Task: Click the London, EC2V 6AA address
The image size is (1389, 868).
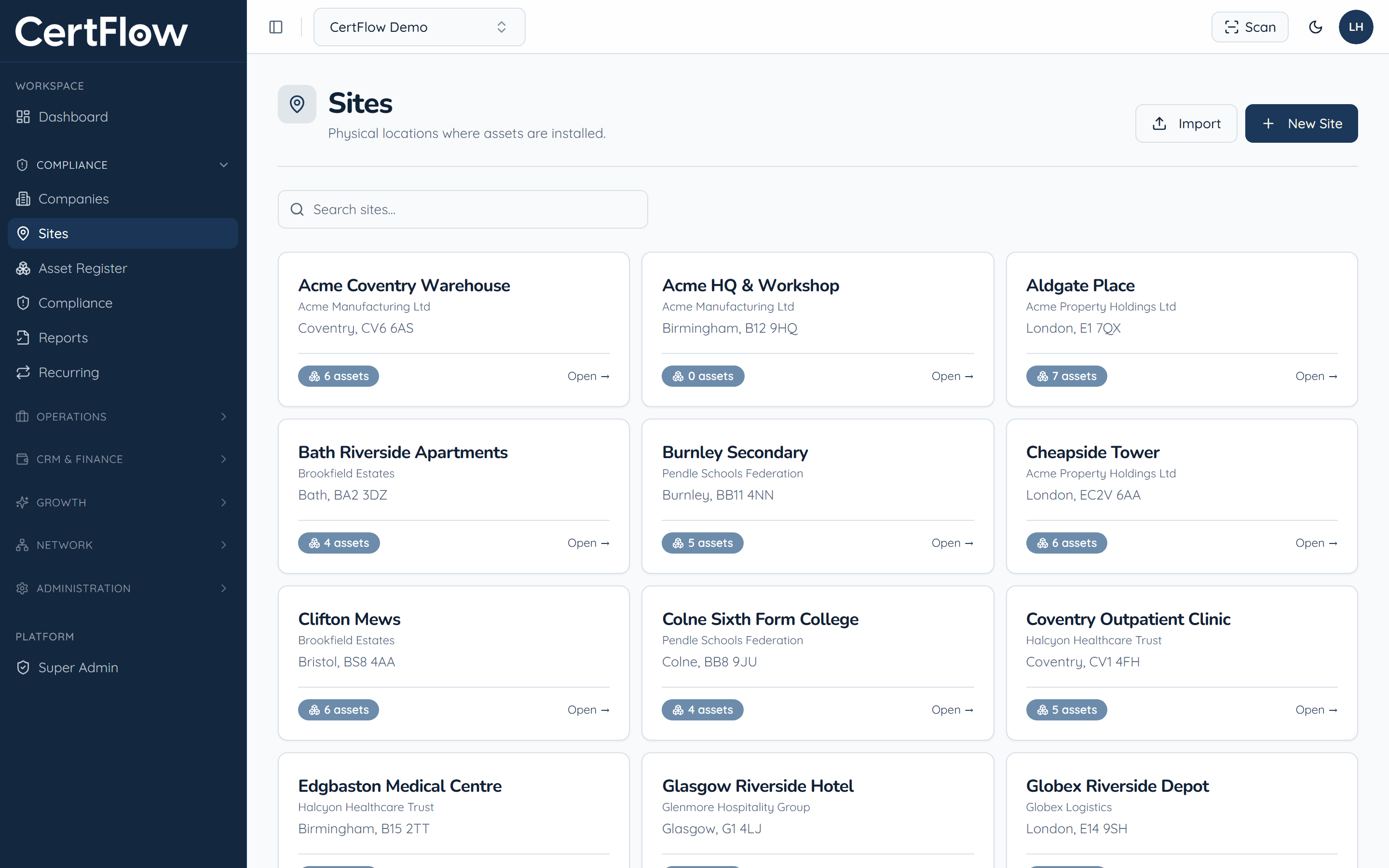Action: (x=1083, y=495)
